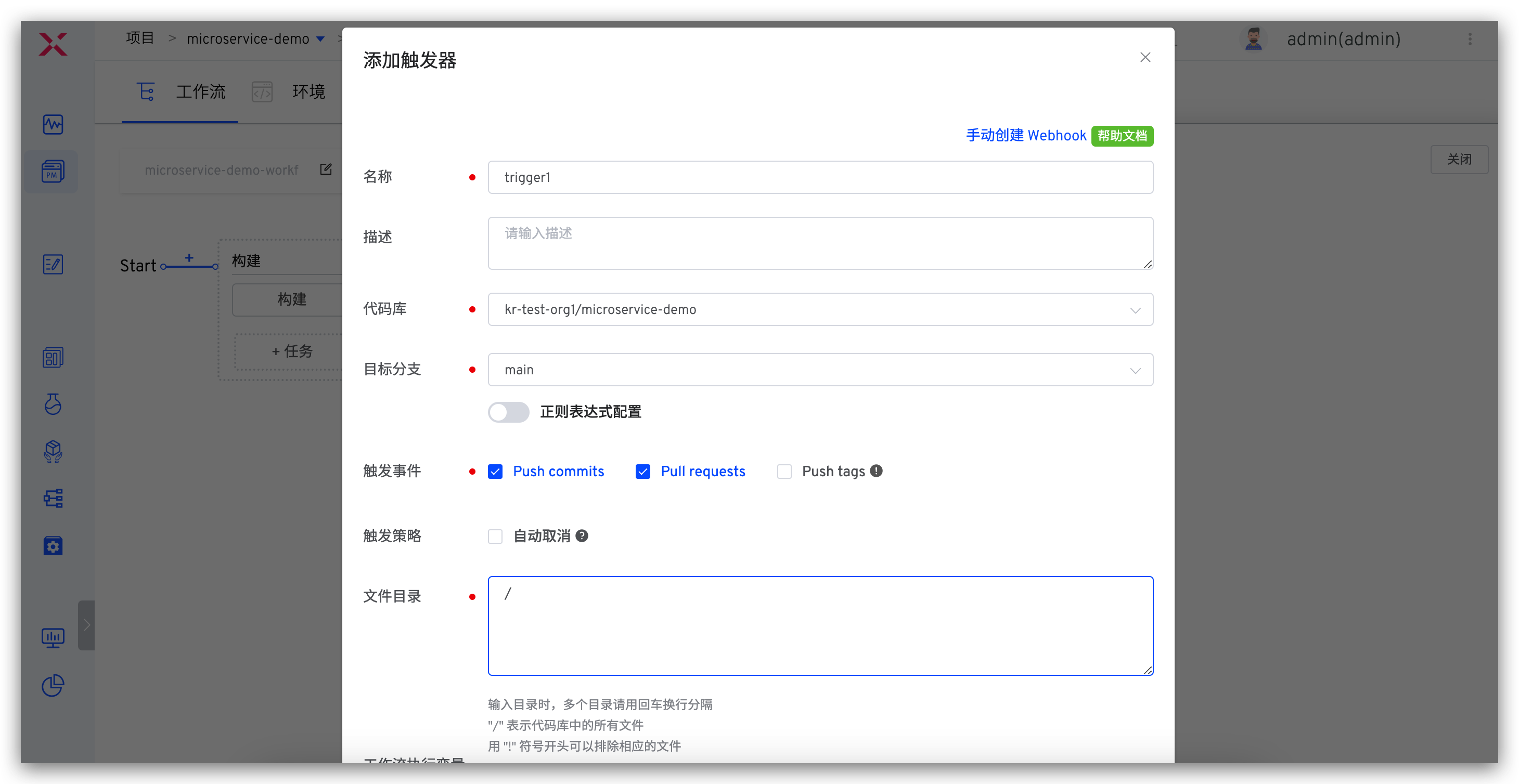Click edit icon beside microservice-demo-workf
This screenshot has width=1519, height=784.
point(326,170)
